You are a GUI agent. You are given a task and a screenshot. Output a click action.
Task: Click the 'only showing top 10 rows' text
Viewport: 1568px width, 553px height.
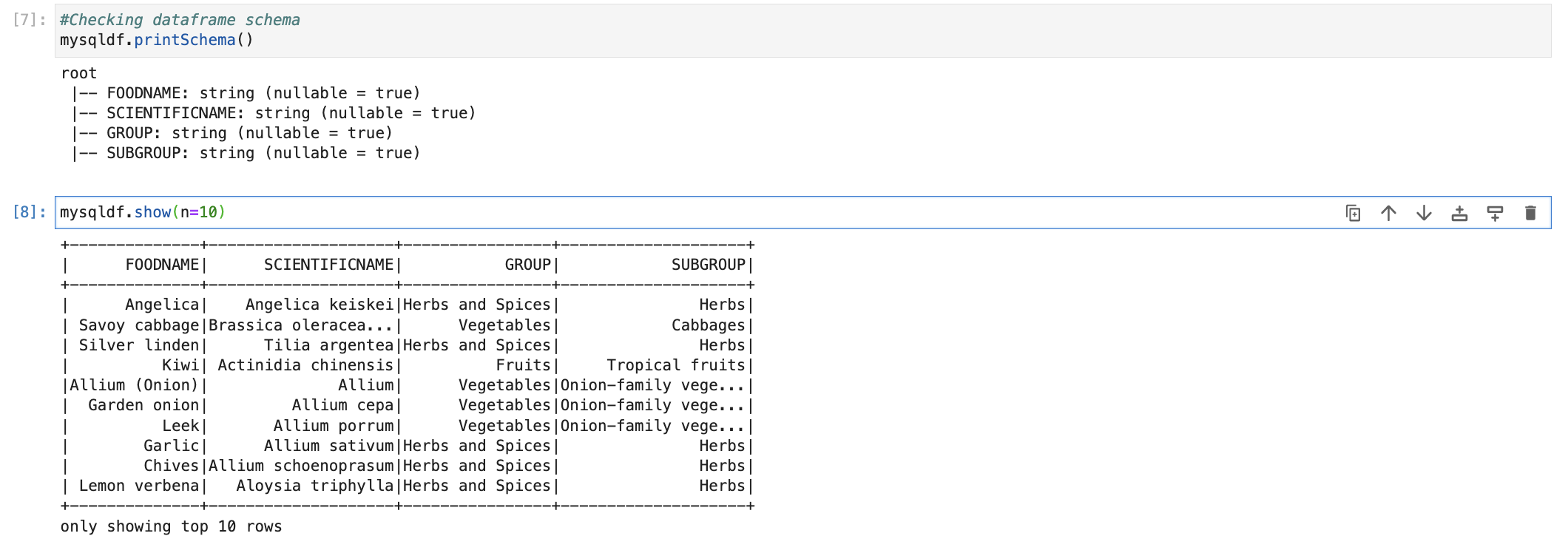point(171,526)
